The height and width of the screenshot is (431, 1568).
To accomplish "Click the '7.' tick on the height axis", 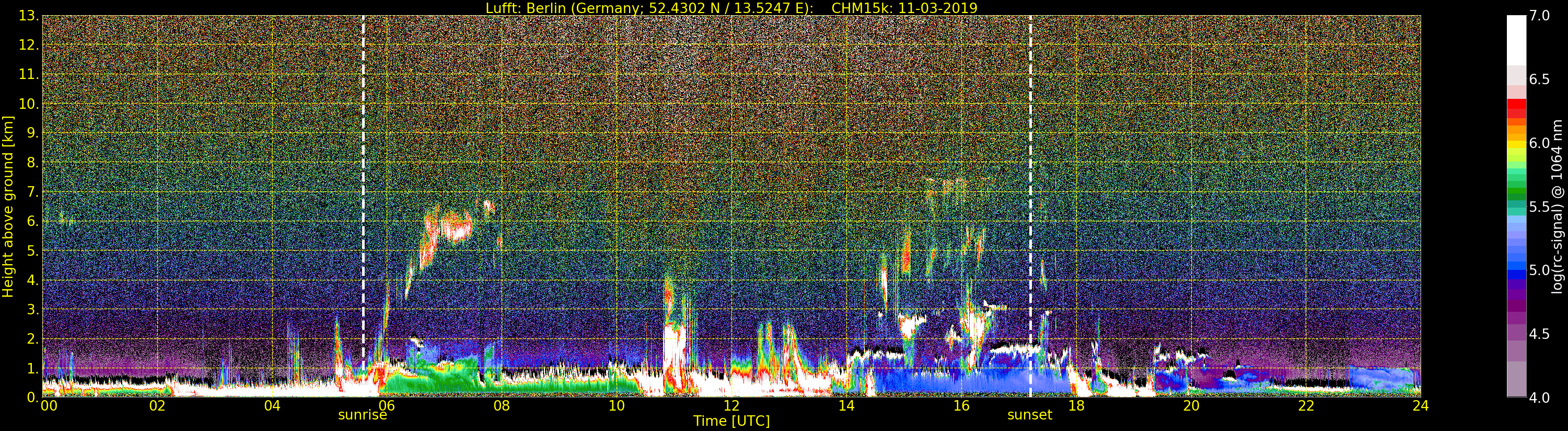I will click(x=32, y=192).
